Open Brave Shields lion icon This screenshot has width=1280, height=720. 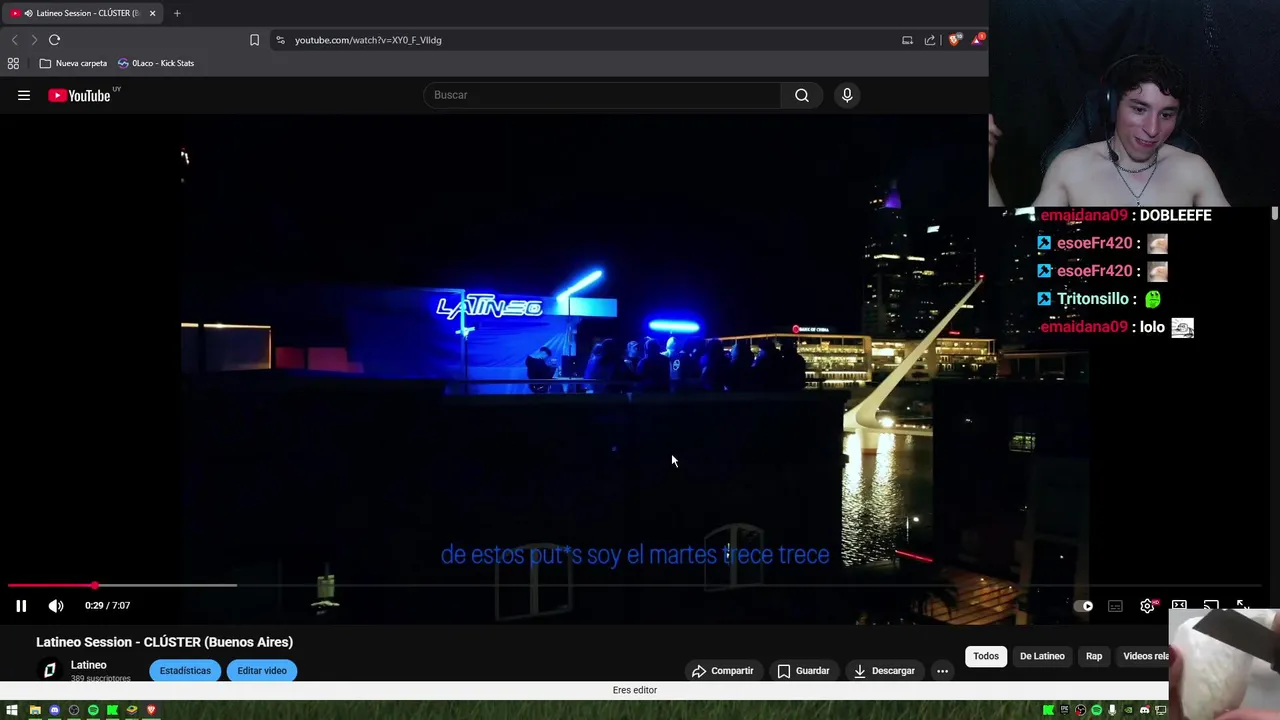[x=955, y=40]
